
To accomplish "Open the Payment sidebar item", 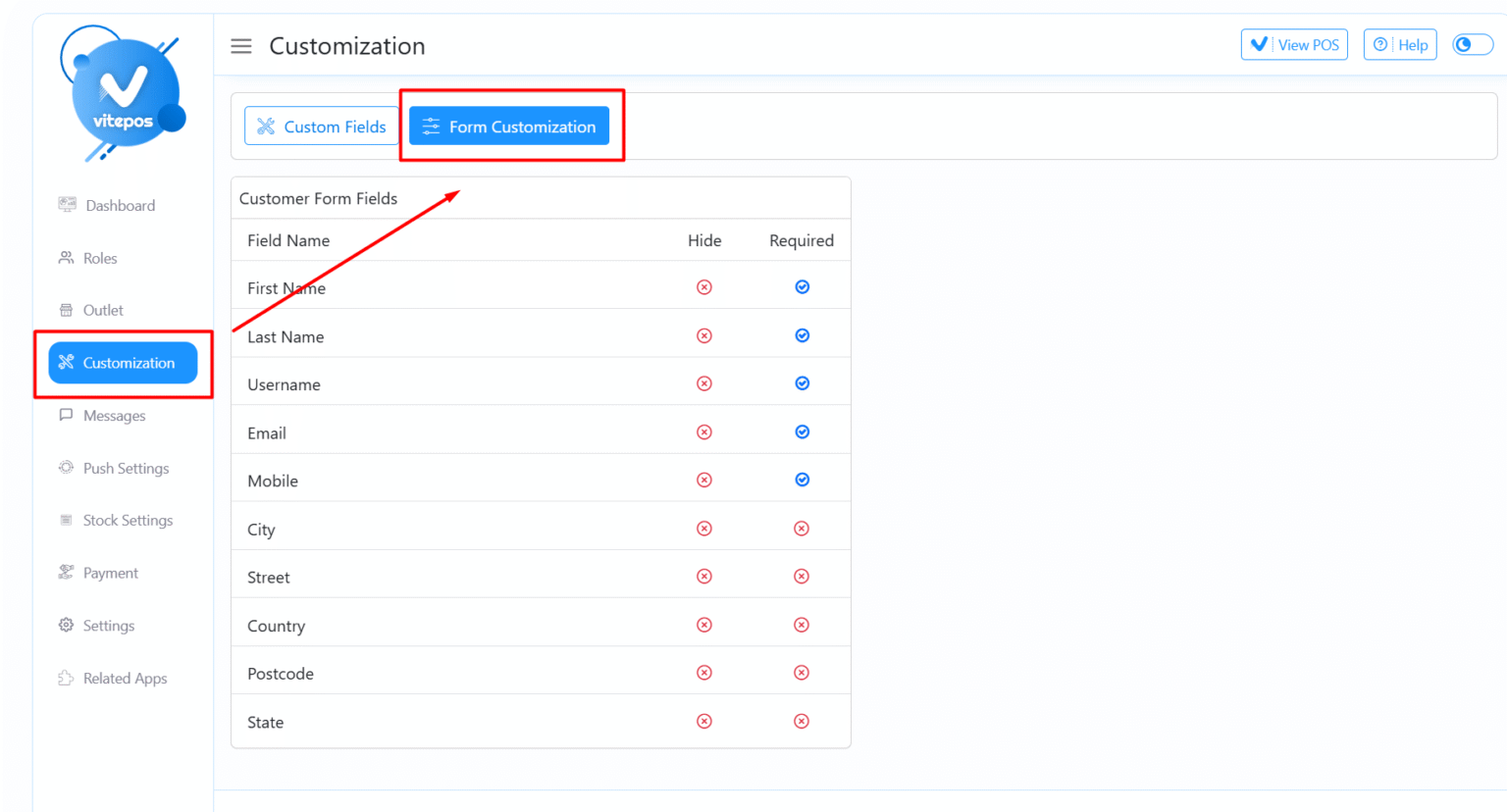I will click(98, 573).
